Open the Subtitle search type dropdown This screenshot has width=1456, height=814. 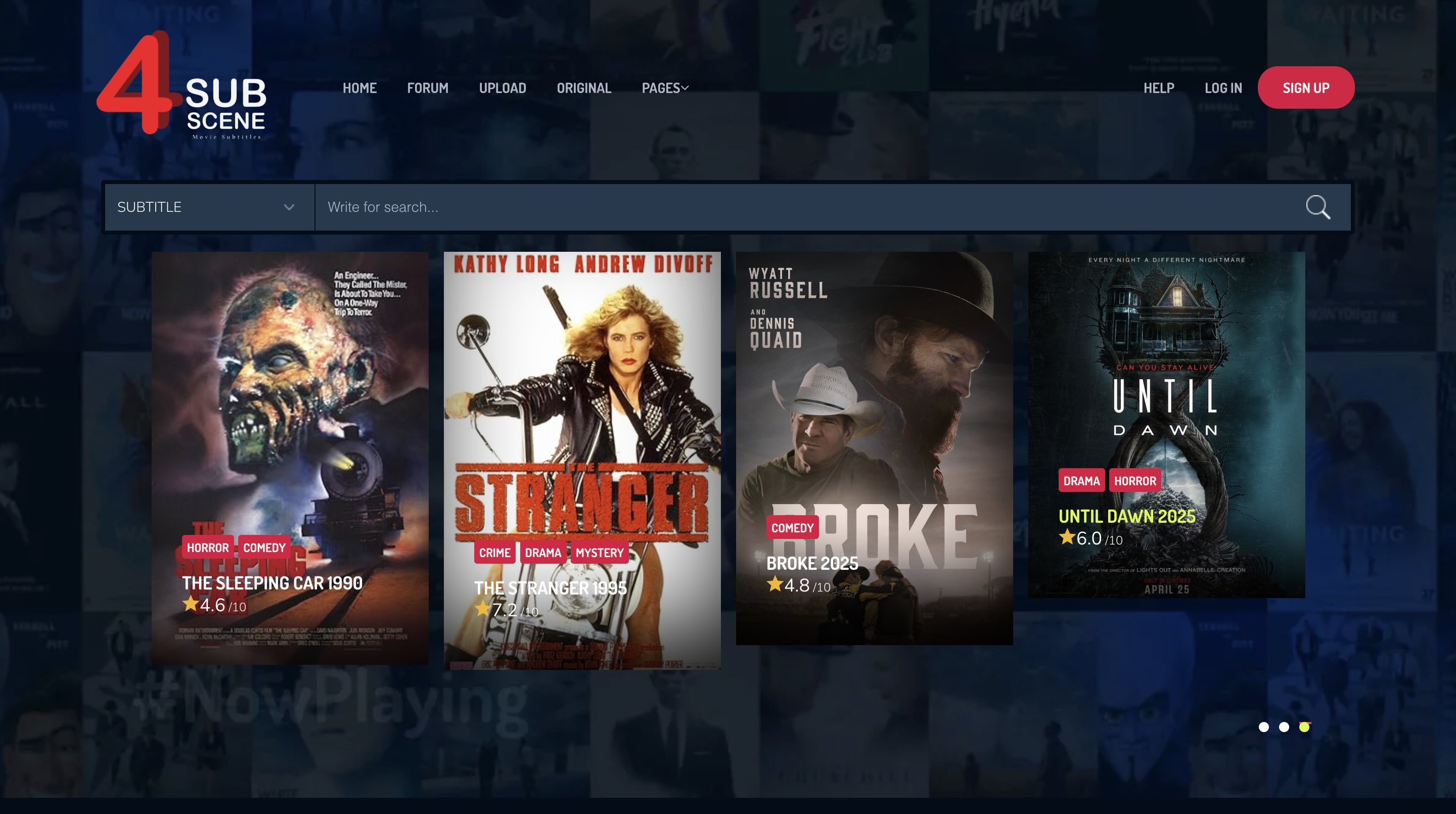tap(209, 207)
